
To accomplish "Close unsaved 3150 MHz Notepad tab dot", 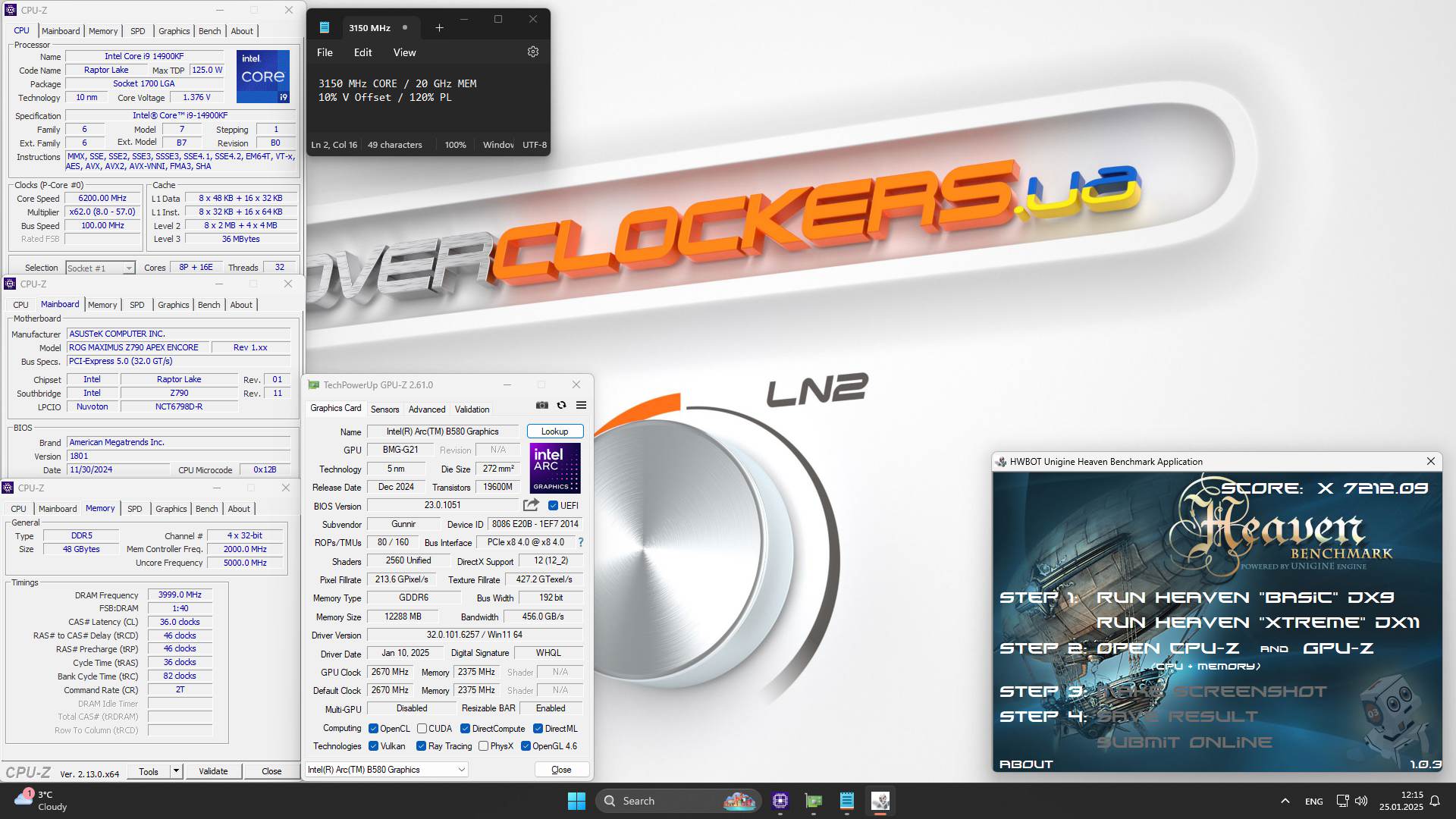I will pos(405,28).
